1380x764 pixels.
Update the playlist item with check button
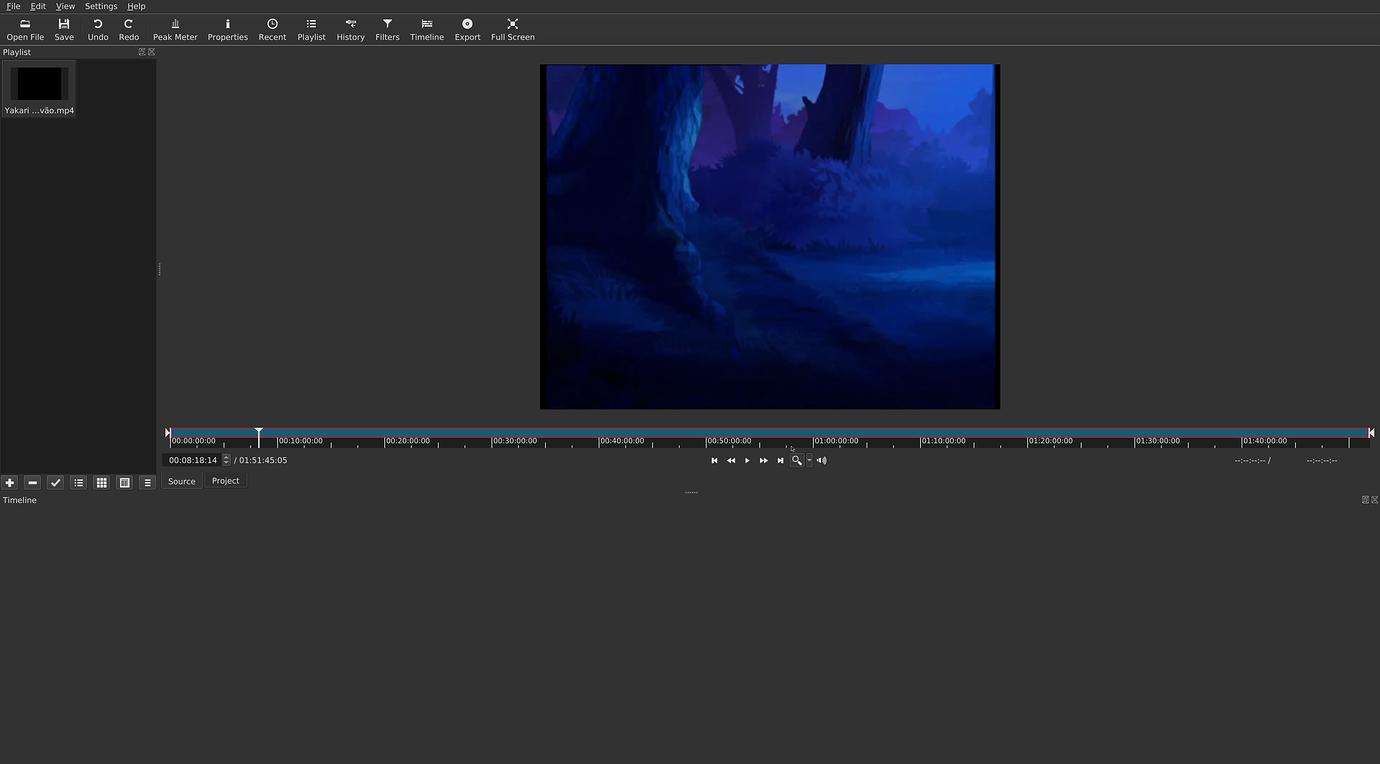(56, 482)
